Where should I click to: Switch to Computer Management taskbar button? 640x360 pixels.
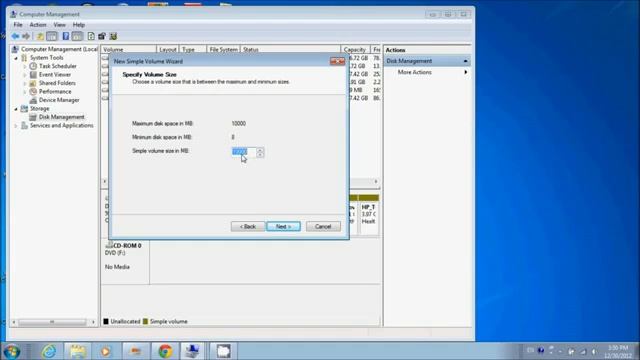(x=192, y=351)
